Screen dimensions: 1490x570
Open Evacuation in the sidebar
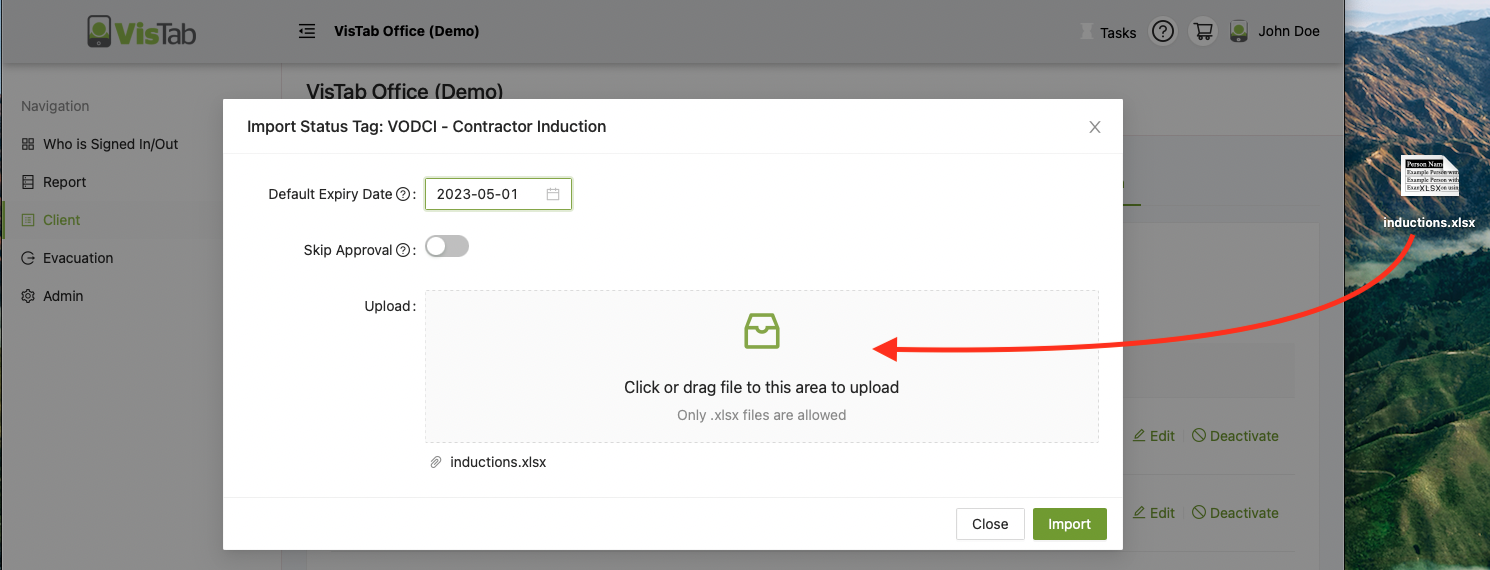pos(77,258)
